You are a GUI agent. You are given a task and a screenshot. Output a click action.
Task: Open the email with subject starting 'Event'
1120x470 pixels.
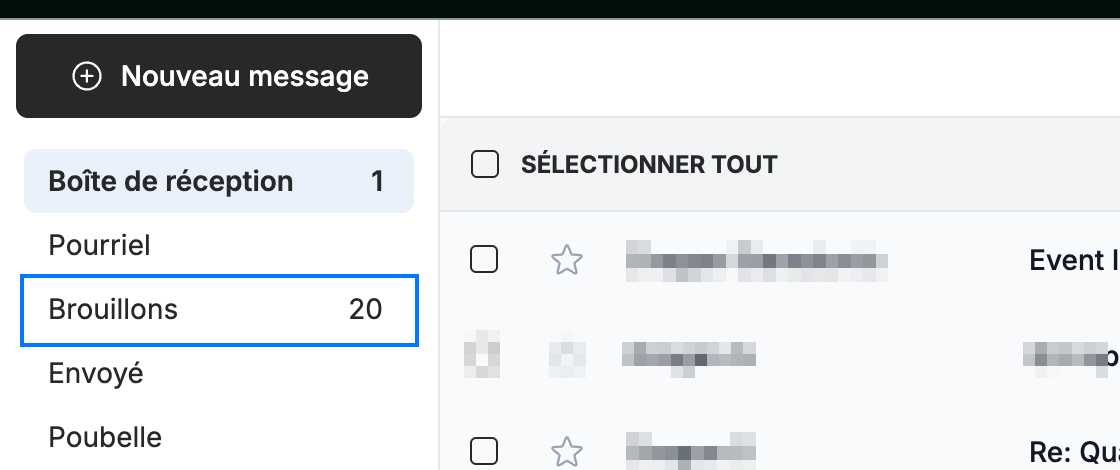point(1074,260)
